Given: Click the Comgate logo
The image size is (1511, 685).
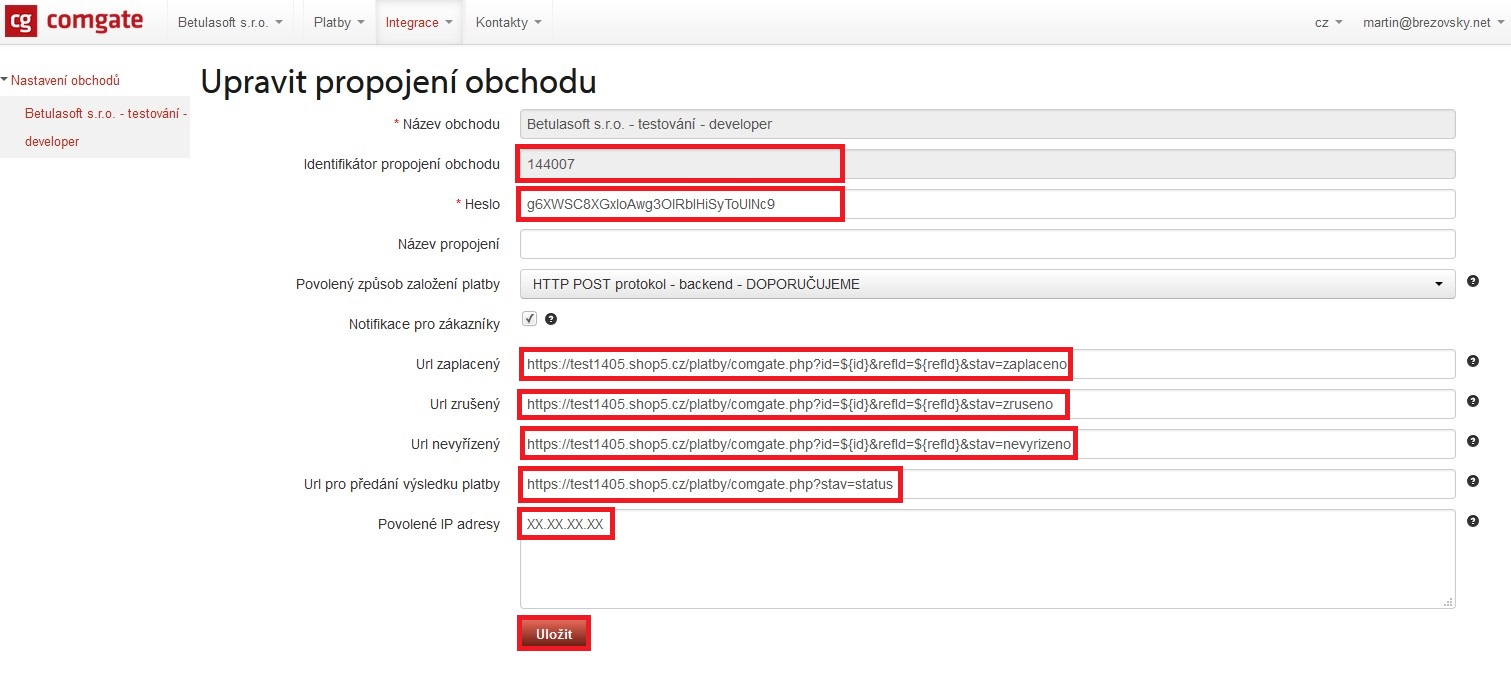Looking at the screenshot, I should tap(75, 21).
